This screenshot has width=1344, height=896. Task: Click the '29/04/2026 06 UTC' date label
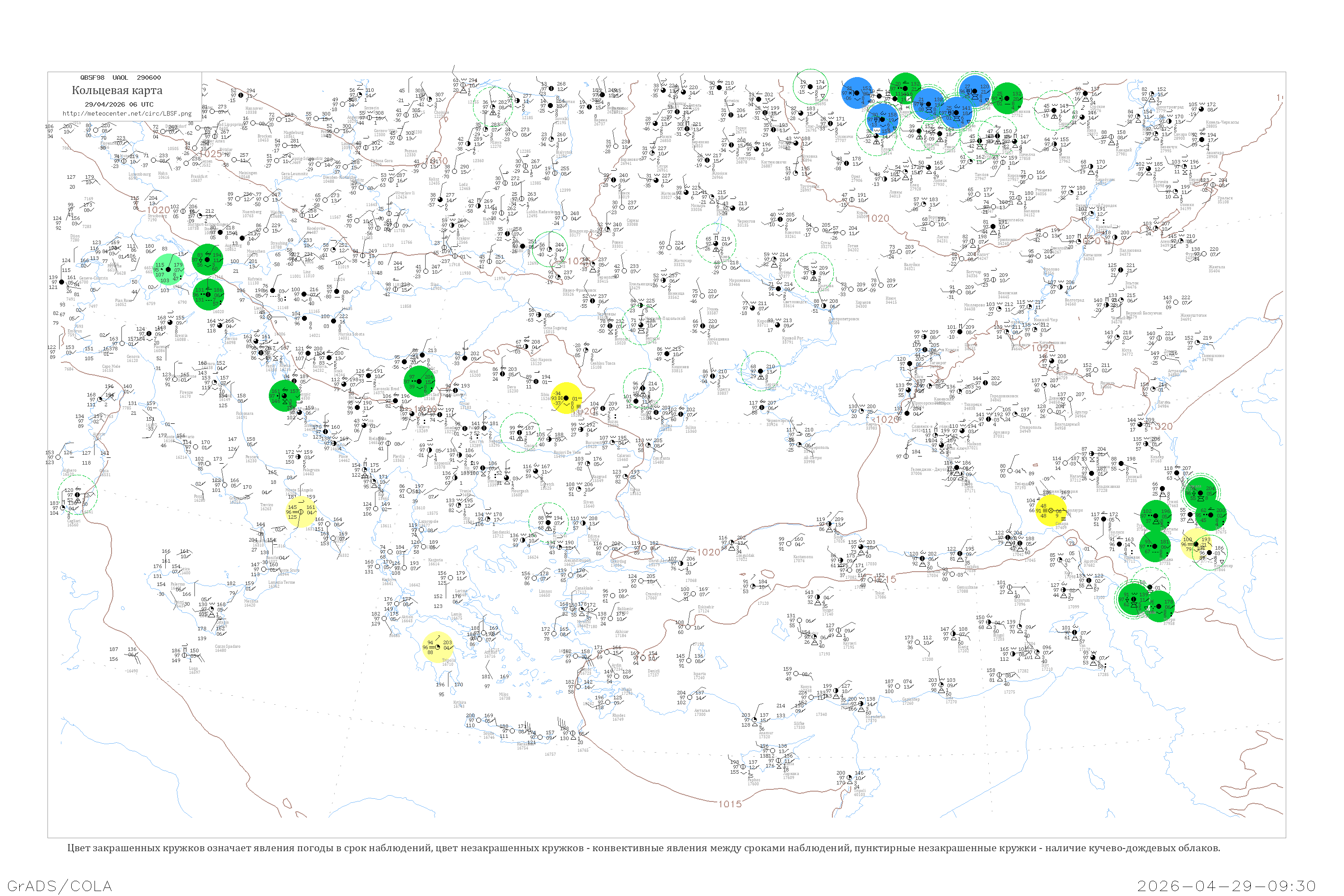pyautogui.click(x=119, y=104)
